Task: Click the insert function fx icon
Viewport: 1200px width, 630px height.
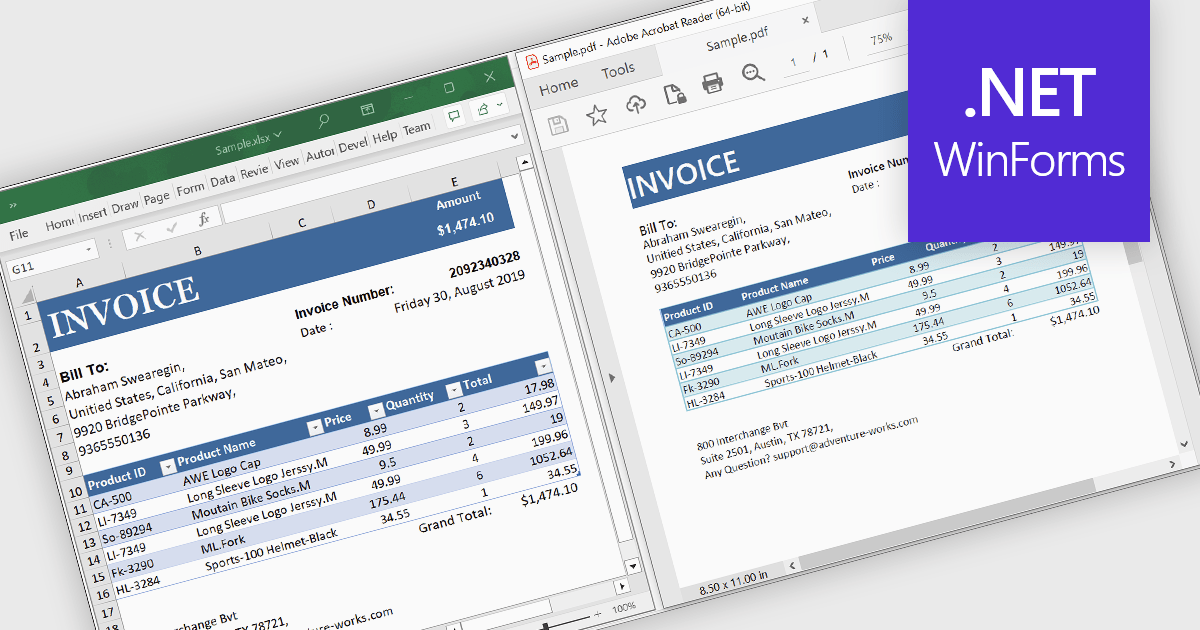Action: (203, 218)
